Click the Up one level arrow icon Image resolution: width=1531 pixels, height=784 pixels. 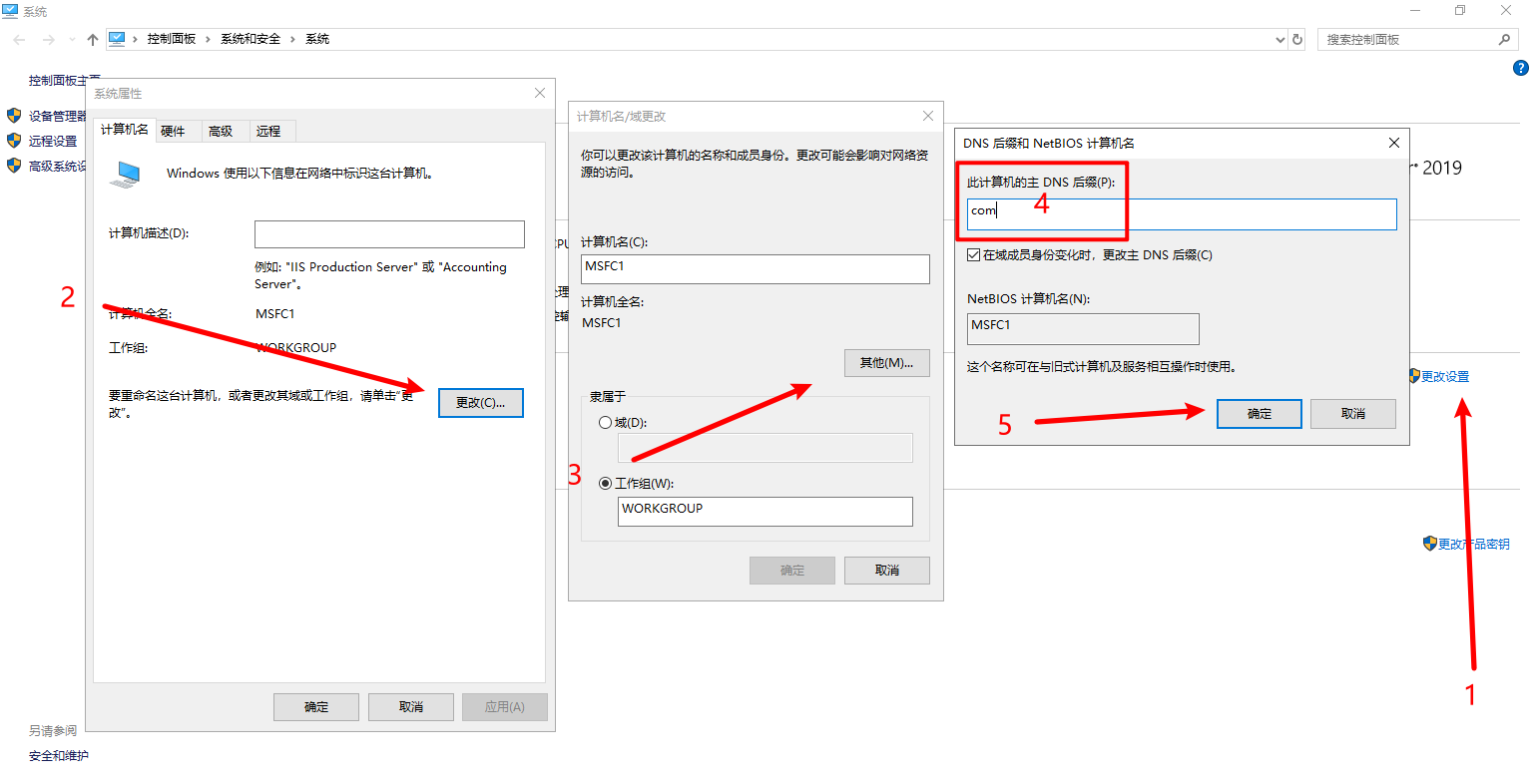click(93, 40)
